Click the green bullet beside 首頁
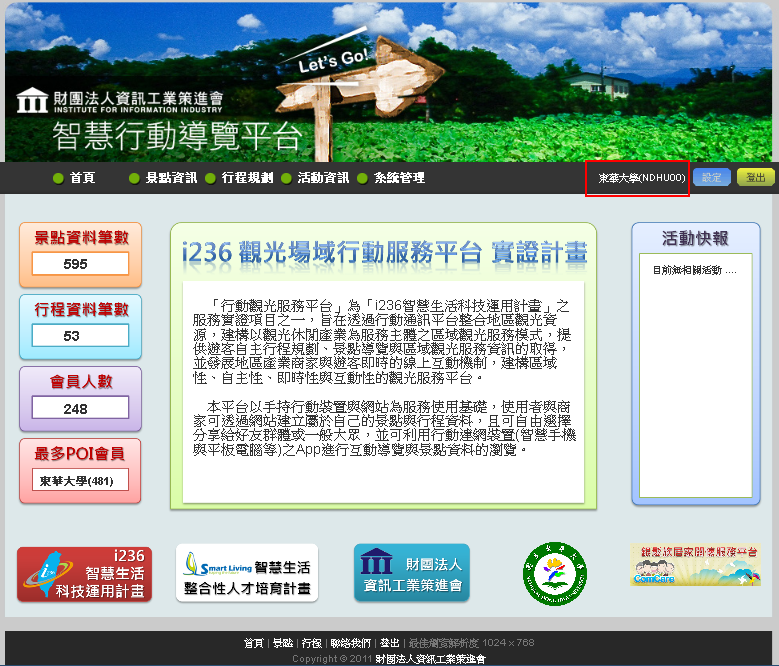 click(x=58, y=178)
